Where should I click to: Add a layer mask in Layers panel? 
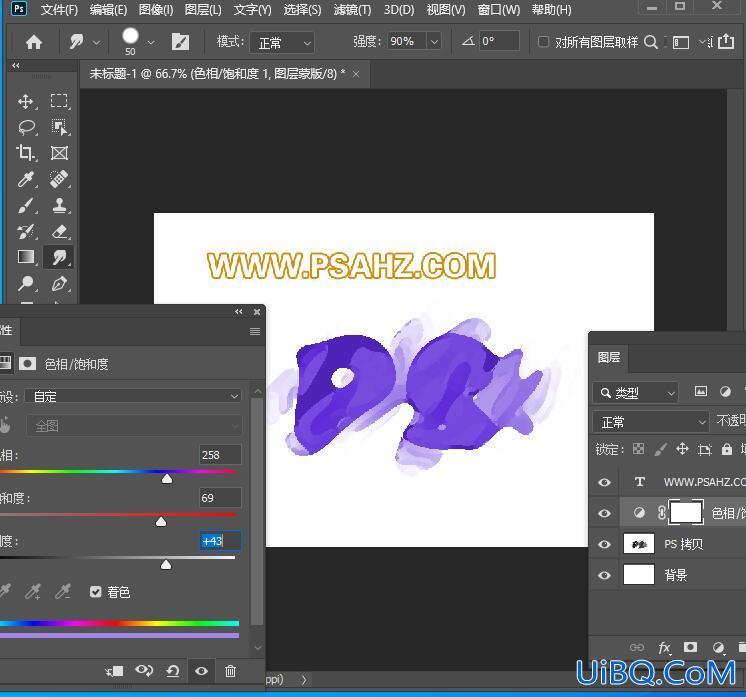[x=690, y=647]
